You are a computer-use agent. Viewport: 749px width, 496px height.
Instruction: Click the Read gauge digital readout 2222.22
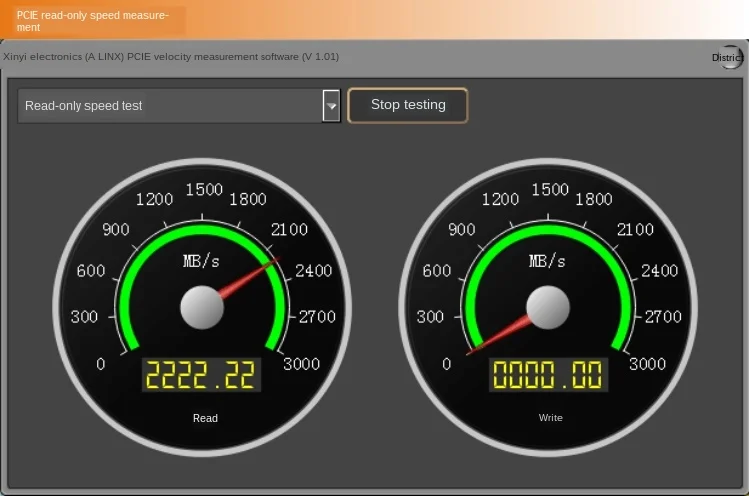point(201,375)
